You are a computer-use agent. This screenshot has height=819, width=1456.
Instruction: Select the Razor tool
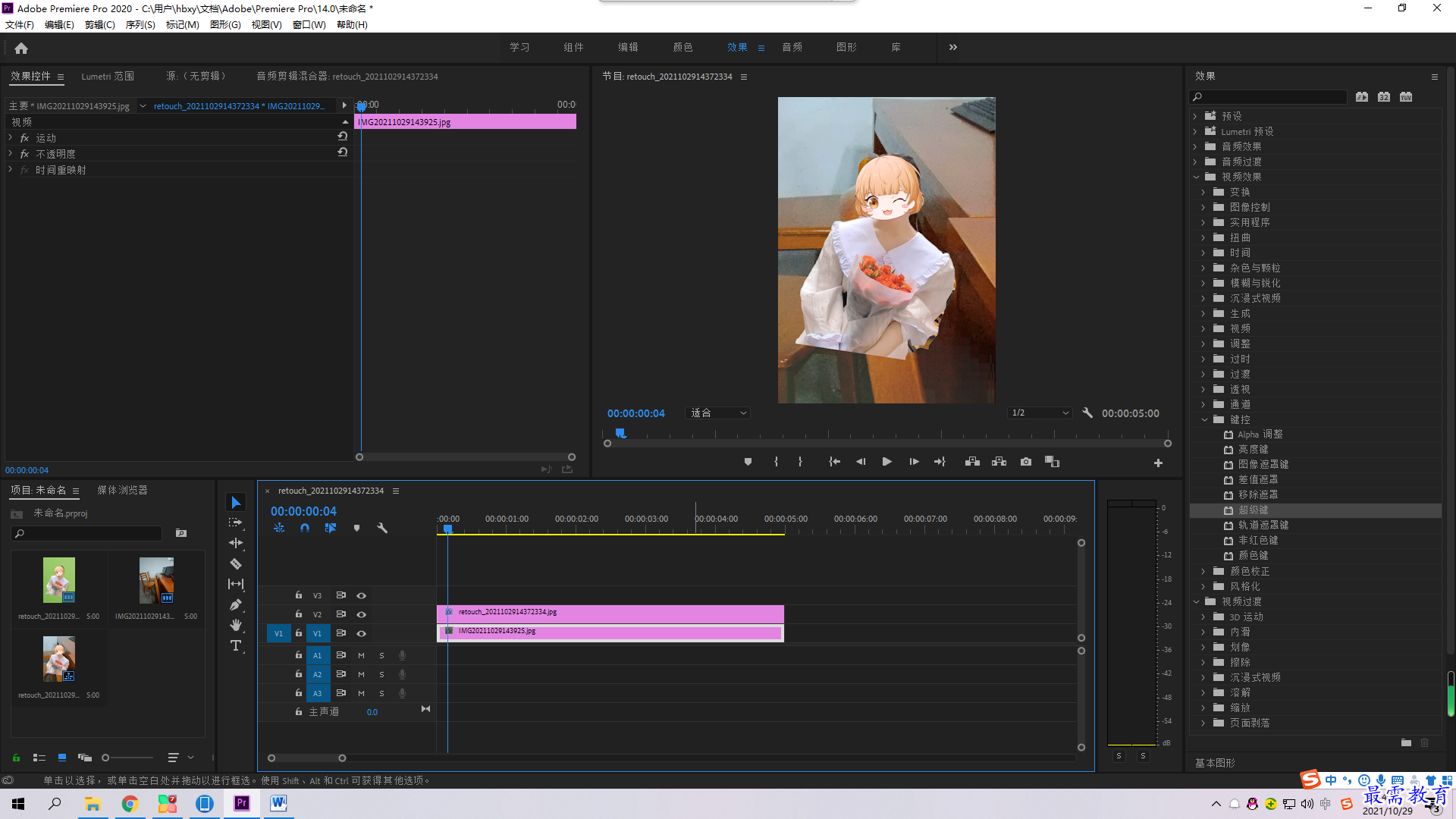coord(236,563)
